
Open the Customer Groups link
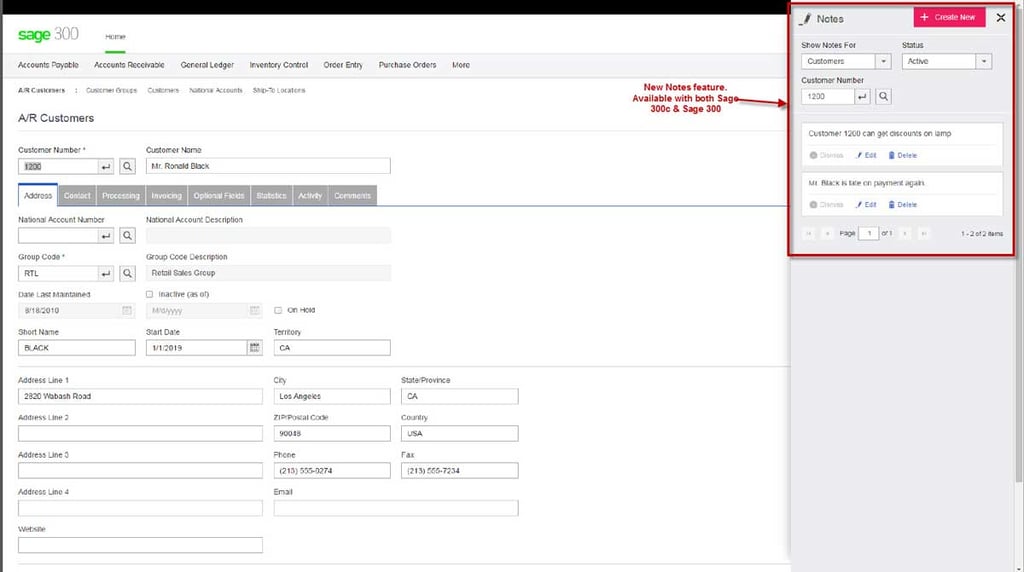point(112,91)
